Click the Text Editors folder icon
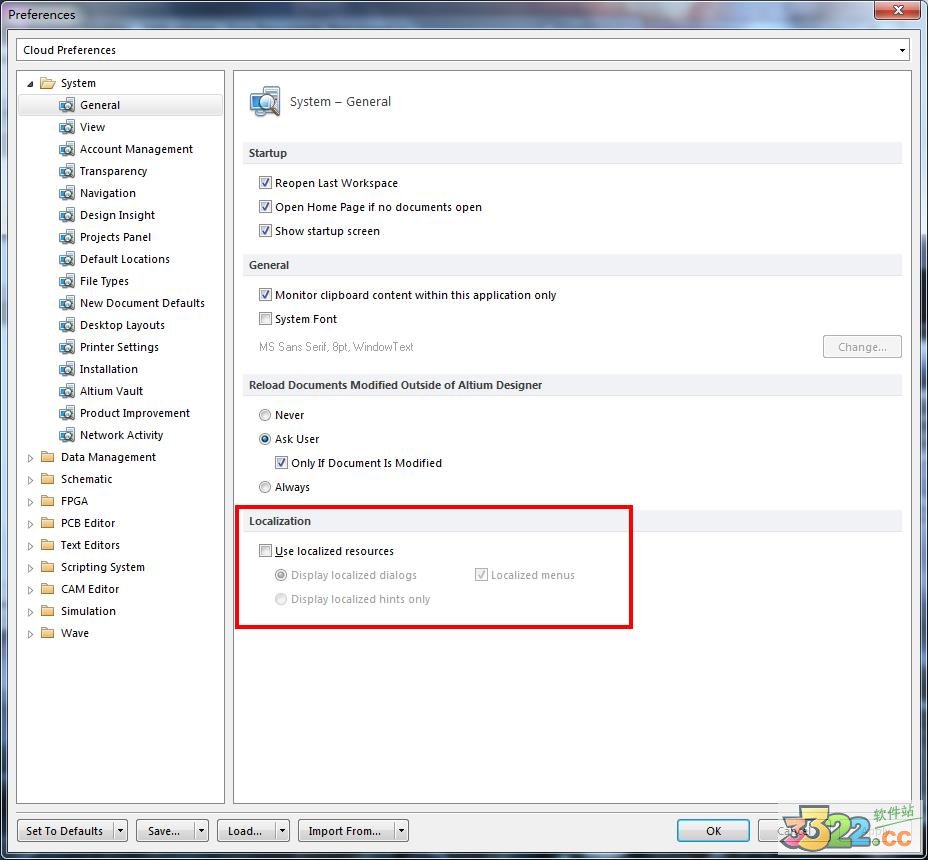 click(47, 545)
